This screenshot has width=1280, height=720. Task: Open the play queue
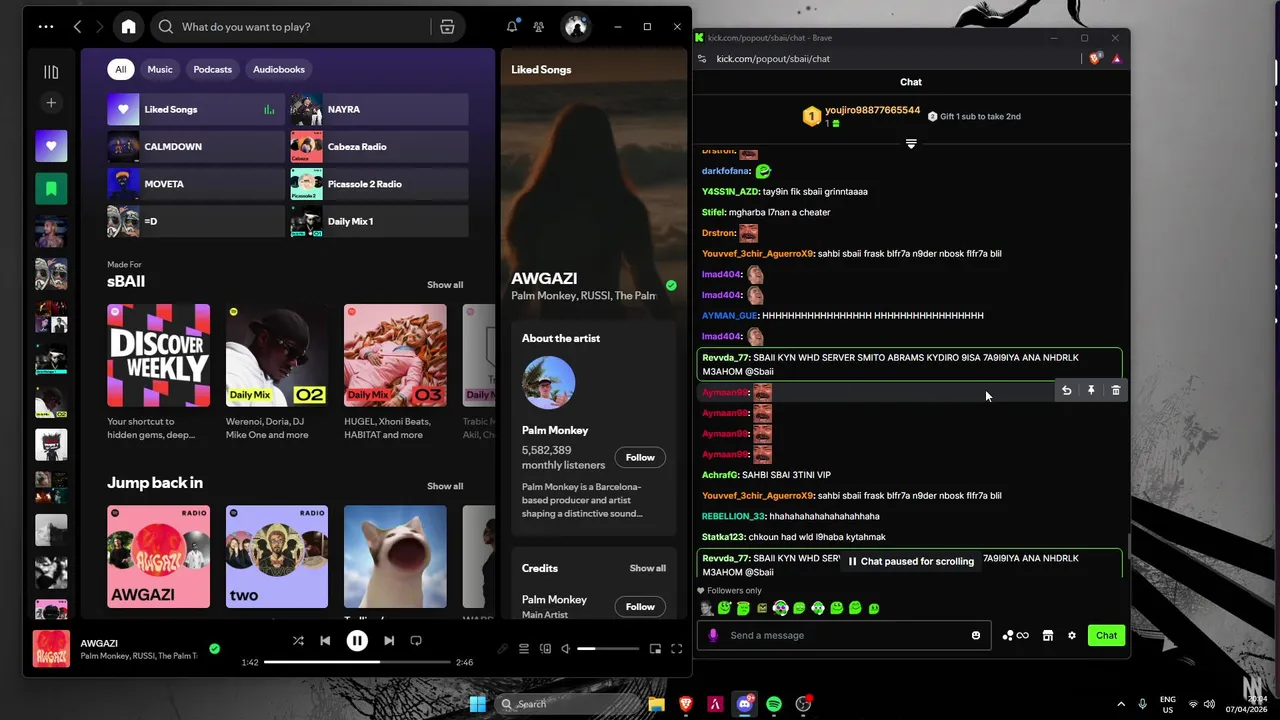click(x=523, y=649)
